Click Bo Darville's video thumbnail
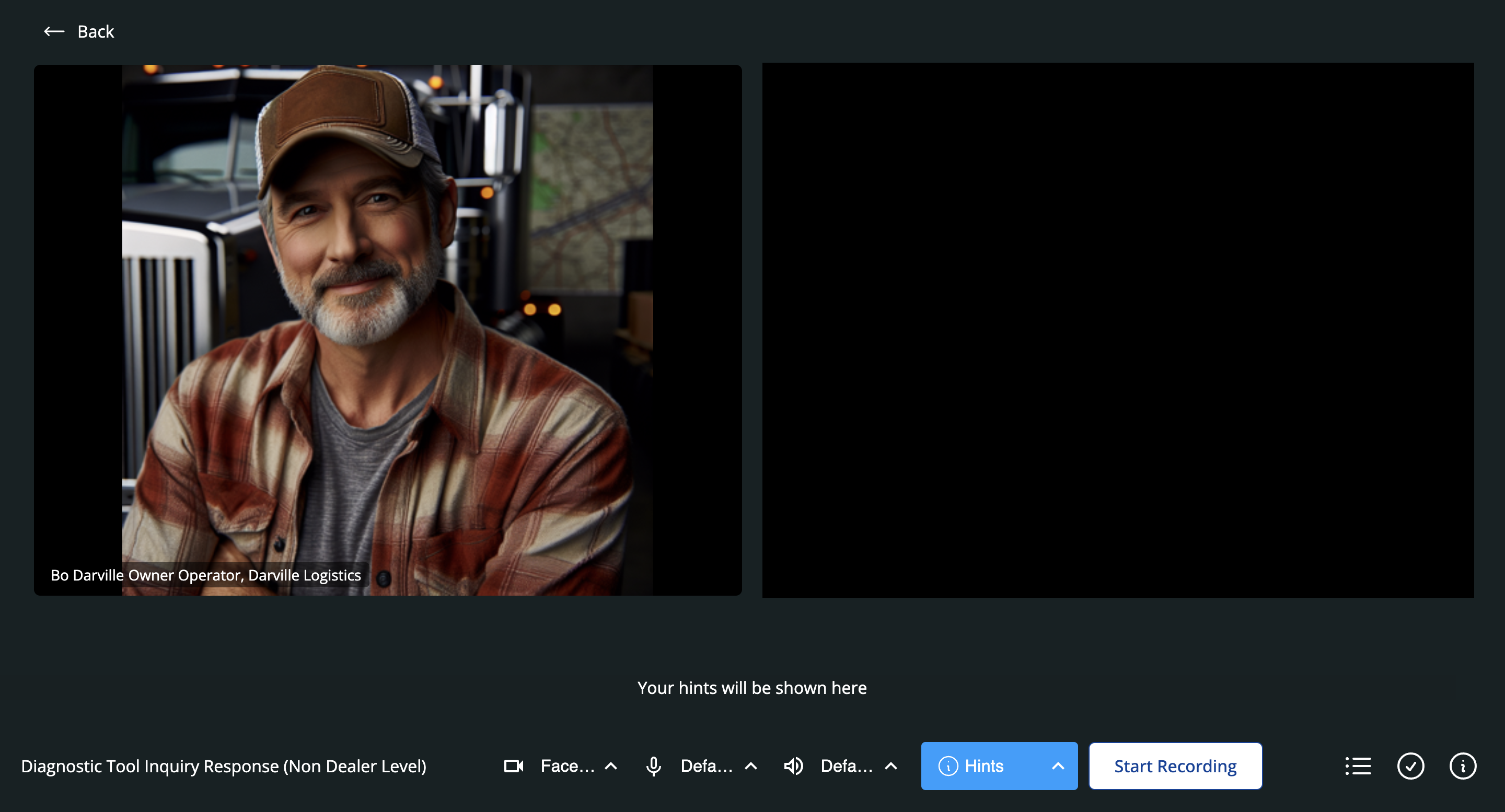 387,330
